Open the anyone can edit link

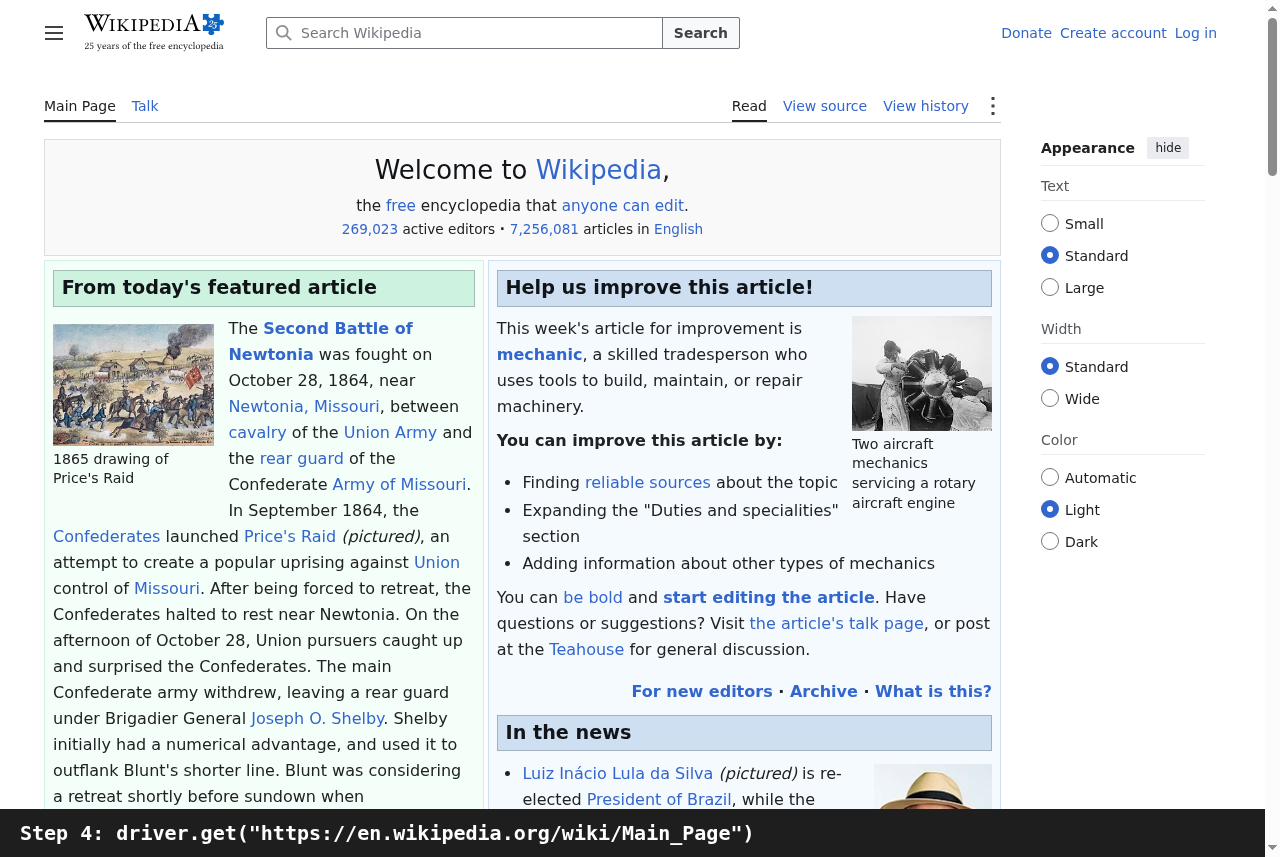[x=623, y=205]
